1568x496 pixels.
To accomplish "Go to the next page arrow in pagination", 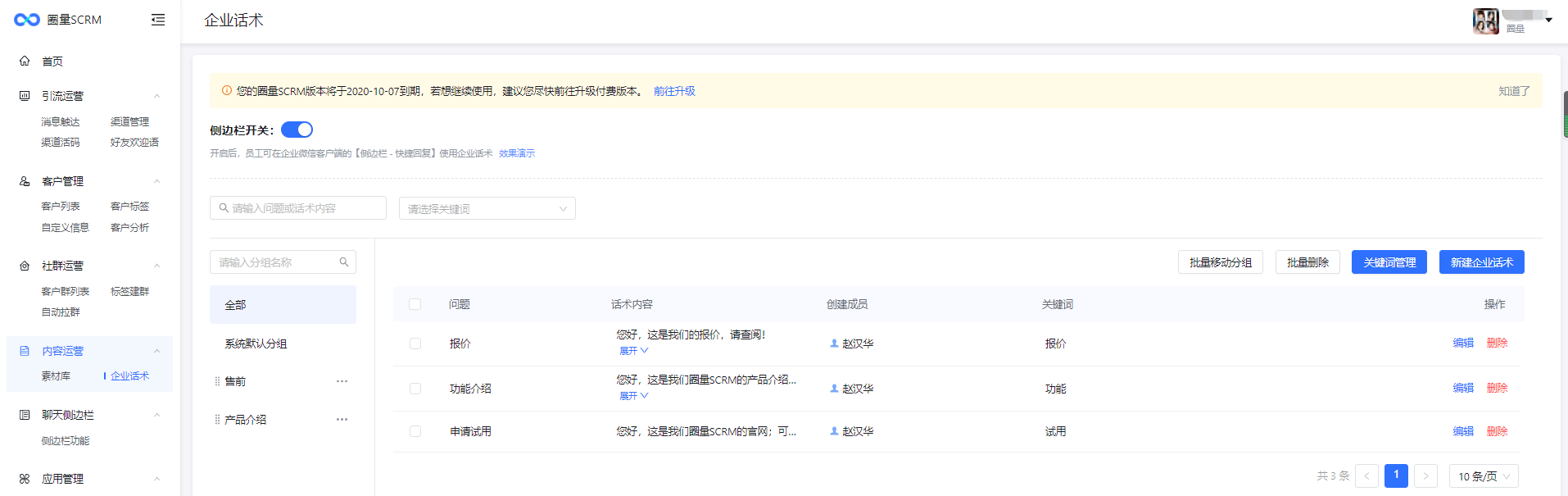I will pyautogui.click(x=1425, y=476).
